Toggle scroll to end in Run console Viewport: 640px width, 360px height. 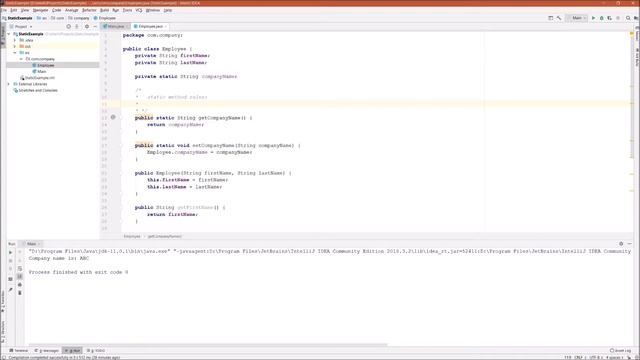click(20, 277)
